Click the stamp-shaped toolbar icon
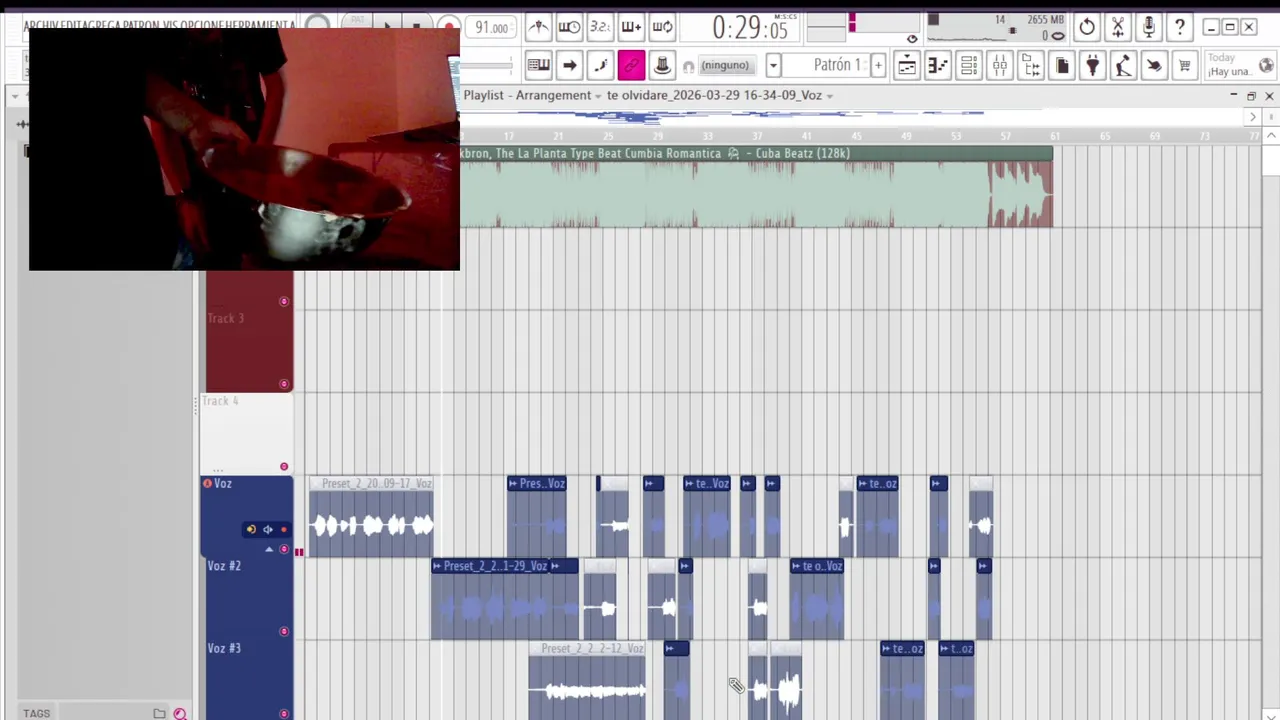1280x720 pixels. [x=662, y=66]
